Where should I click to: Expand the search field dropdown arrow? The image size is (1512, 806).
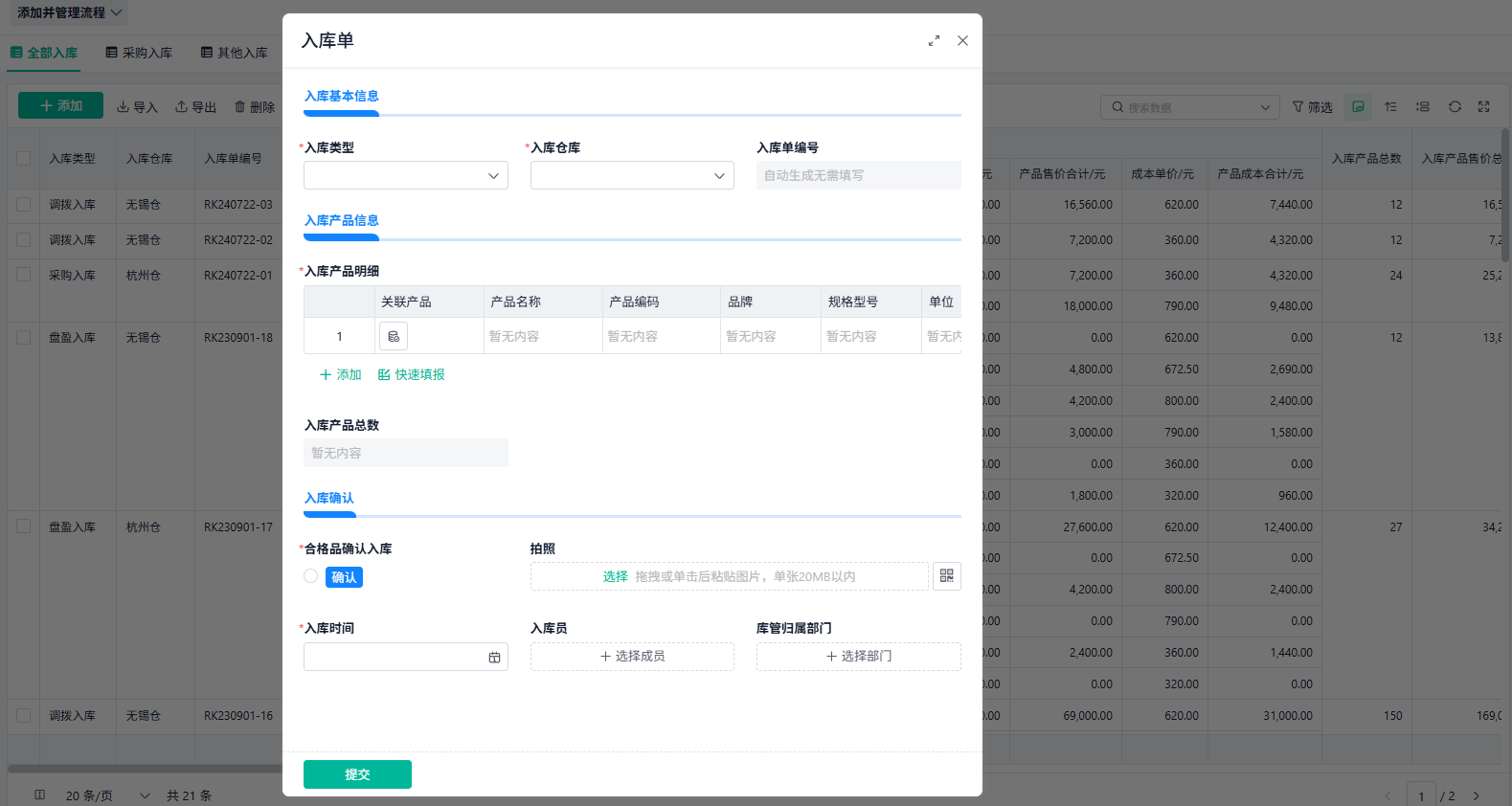click(x=1265, y=107)
